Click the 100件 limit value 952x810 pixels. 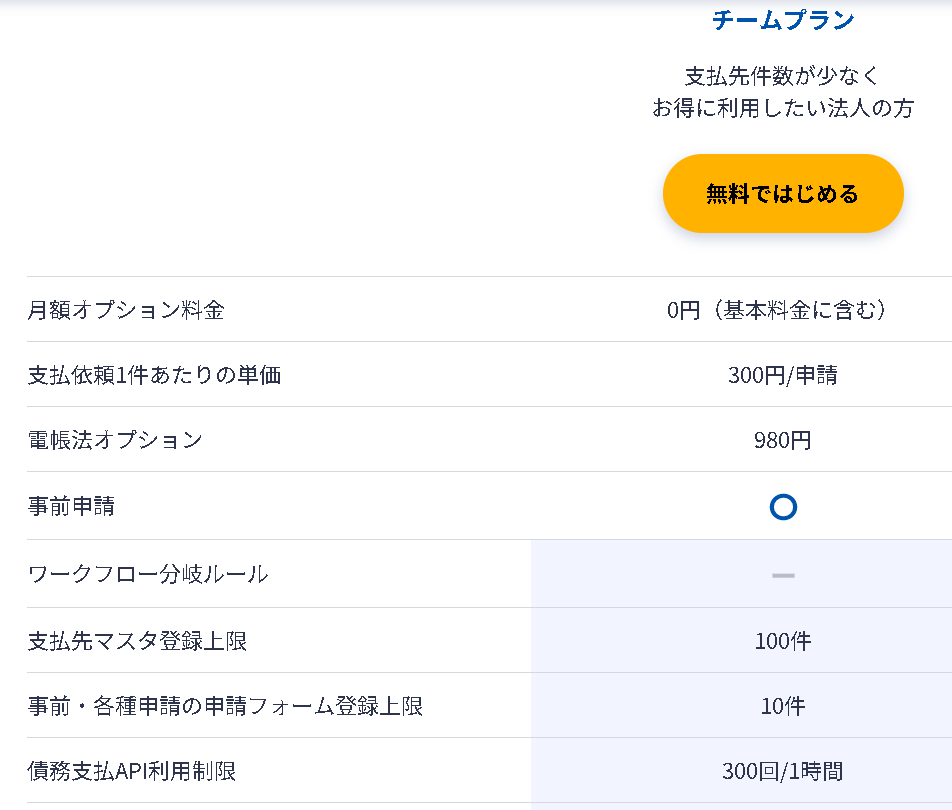[783, 641]
